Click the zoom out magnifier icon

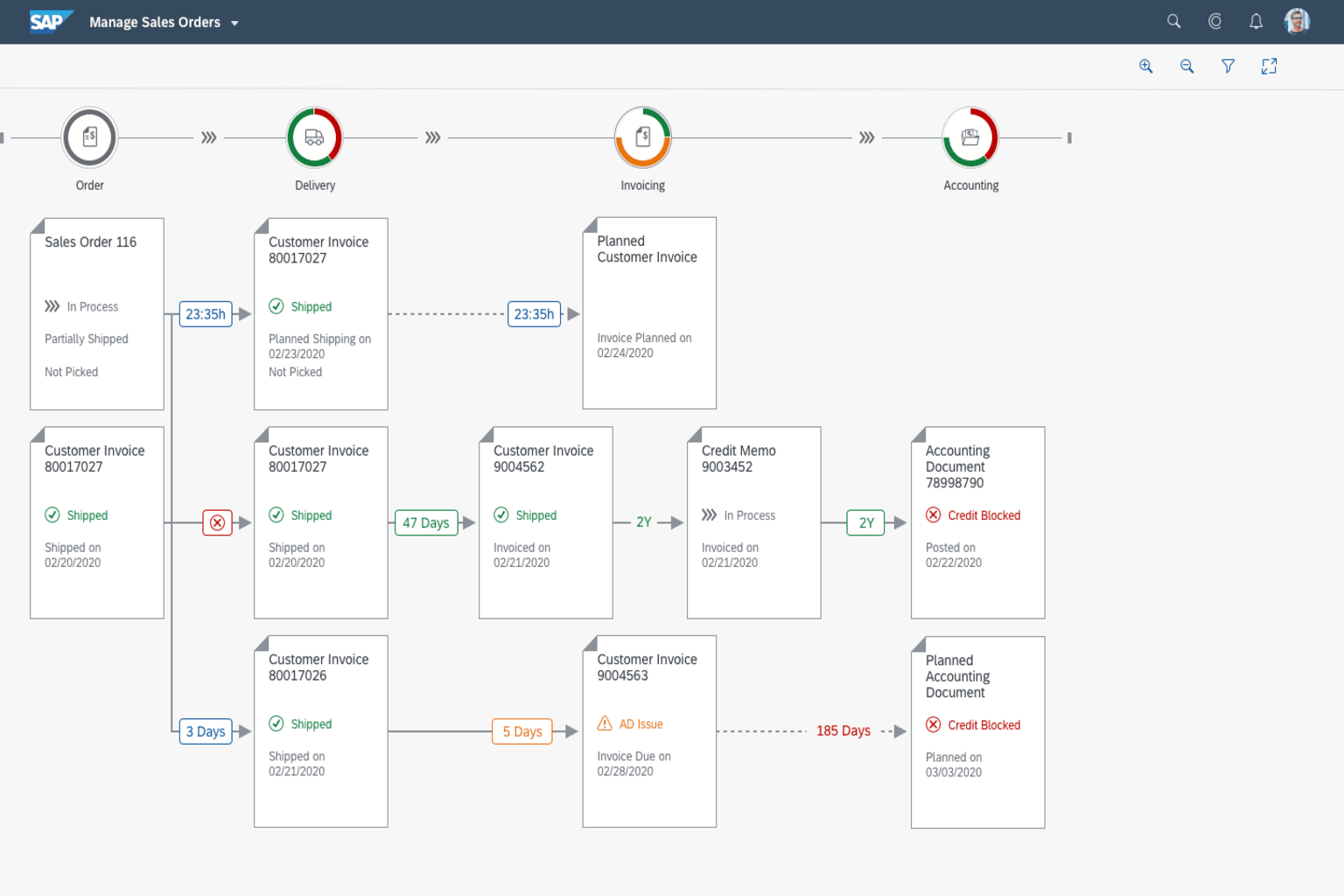tap(1186, 66)
